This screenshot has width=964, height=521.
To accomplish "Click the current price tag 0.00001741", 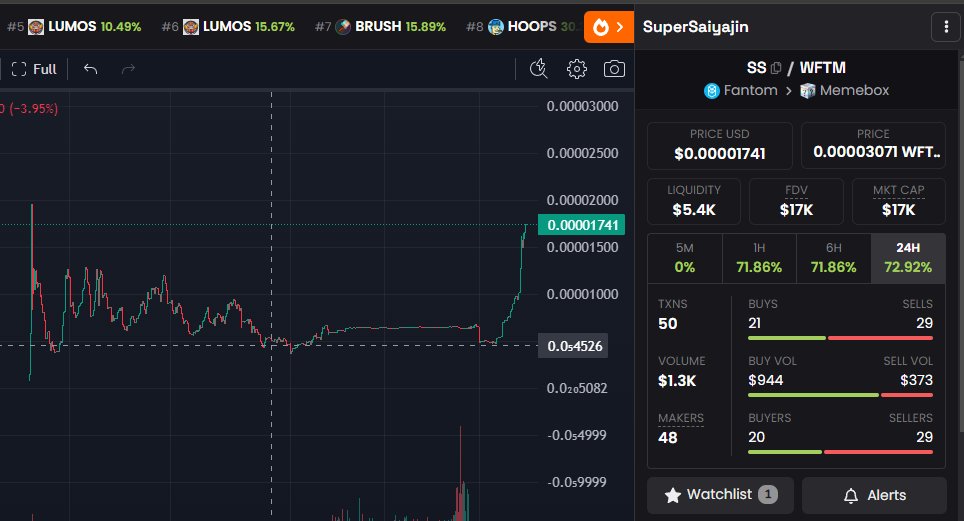I will tap(582, 225).
